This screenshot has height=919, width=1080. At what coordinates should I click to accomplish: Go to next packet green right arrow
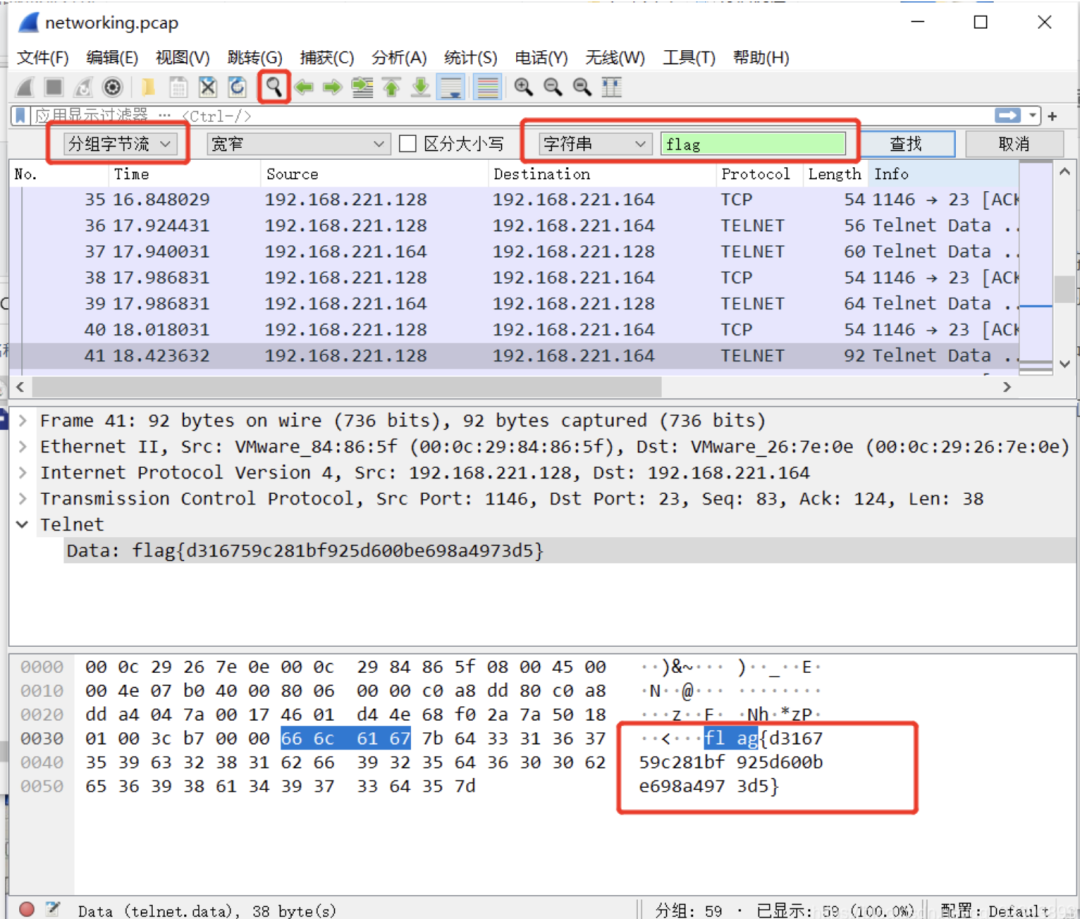coord(333,87)
